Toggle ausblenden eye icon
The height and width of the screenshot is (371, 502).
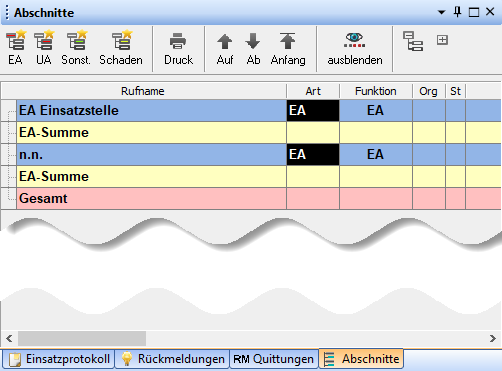click(355, 48)
